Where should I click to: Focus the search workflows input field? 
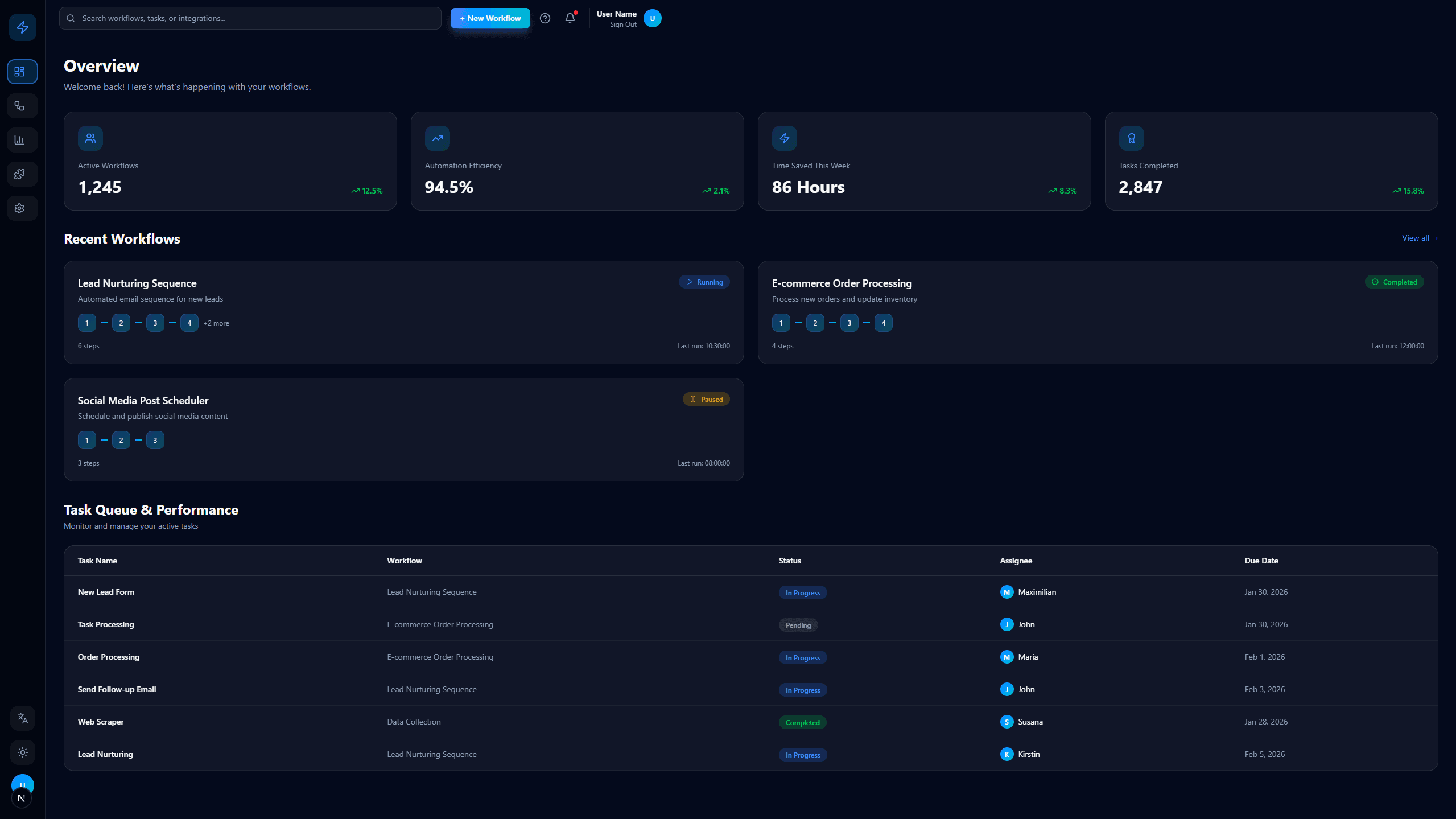tap(250, 18)
